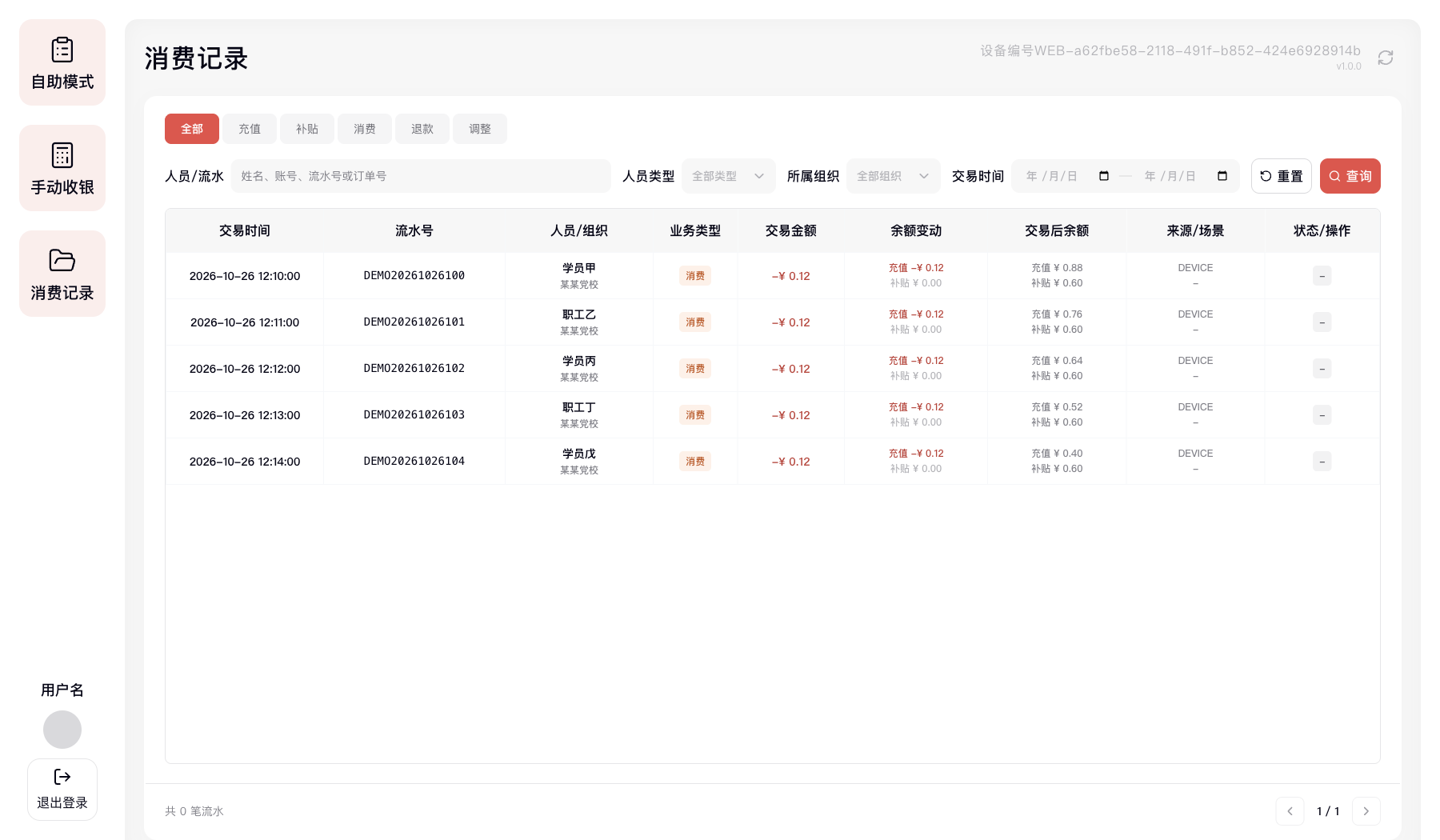Click serial number DEMO20261026100
Viewport: 1440px width, 840px height.
click(x=414, y=276)
